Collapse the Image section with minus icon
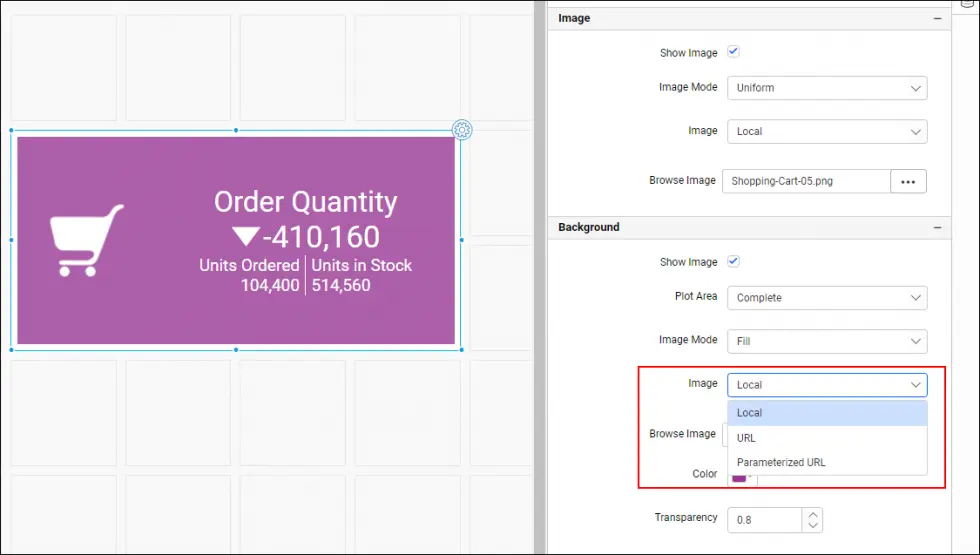 [x=937, y=18]
